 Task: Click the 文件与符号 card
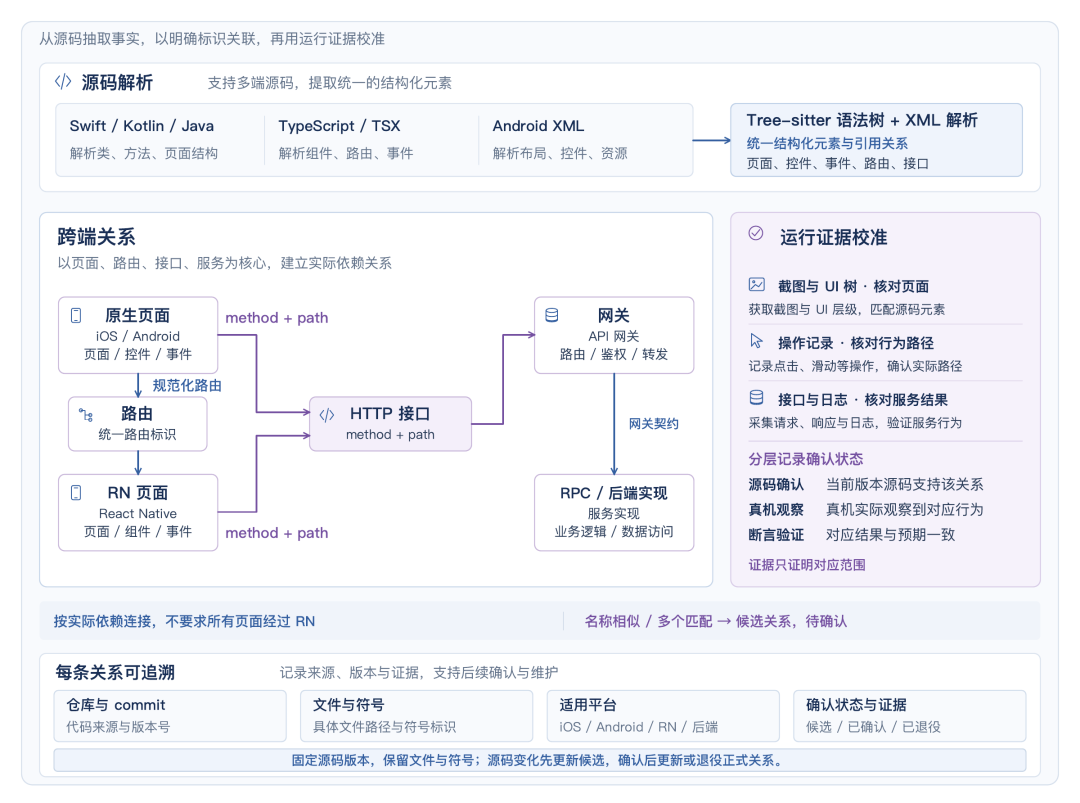[x=417, y=716]
